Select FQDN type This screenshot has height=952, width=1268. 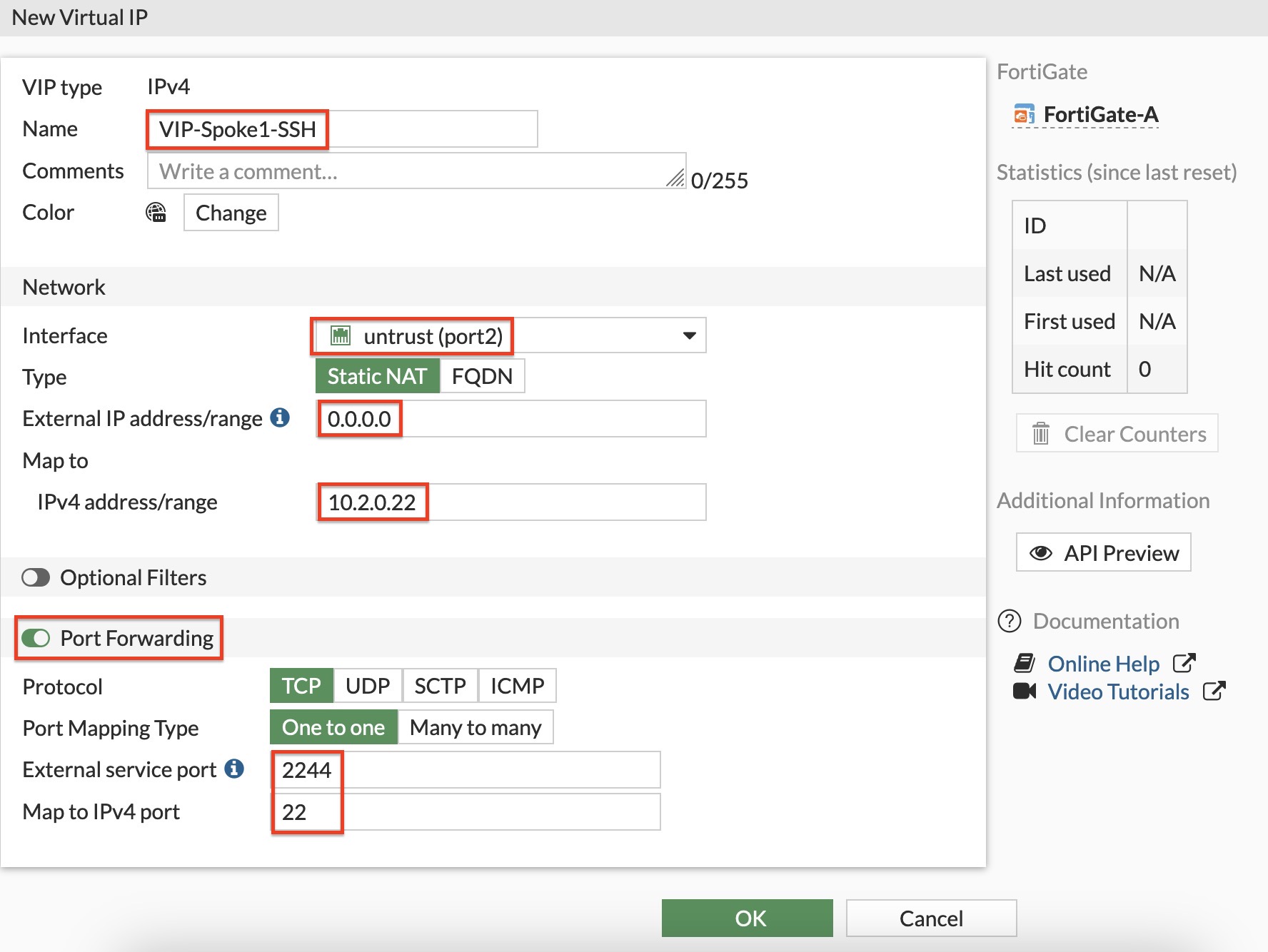click(483, 376)
